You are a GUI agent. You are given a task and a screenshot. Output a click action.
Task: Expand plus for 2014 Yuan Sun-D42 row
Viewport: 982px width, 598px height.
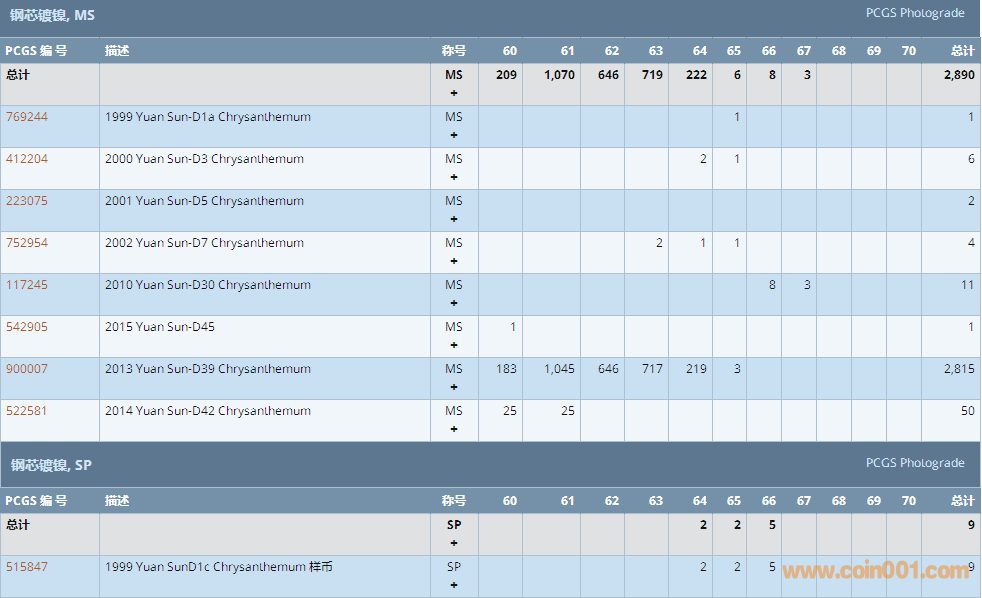(454, 429)
